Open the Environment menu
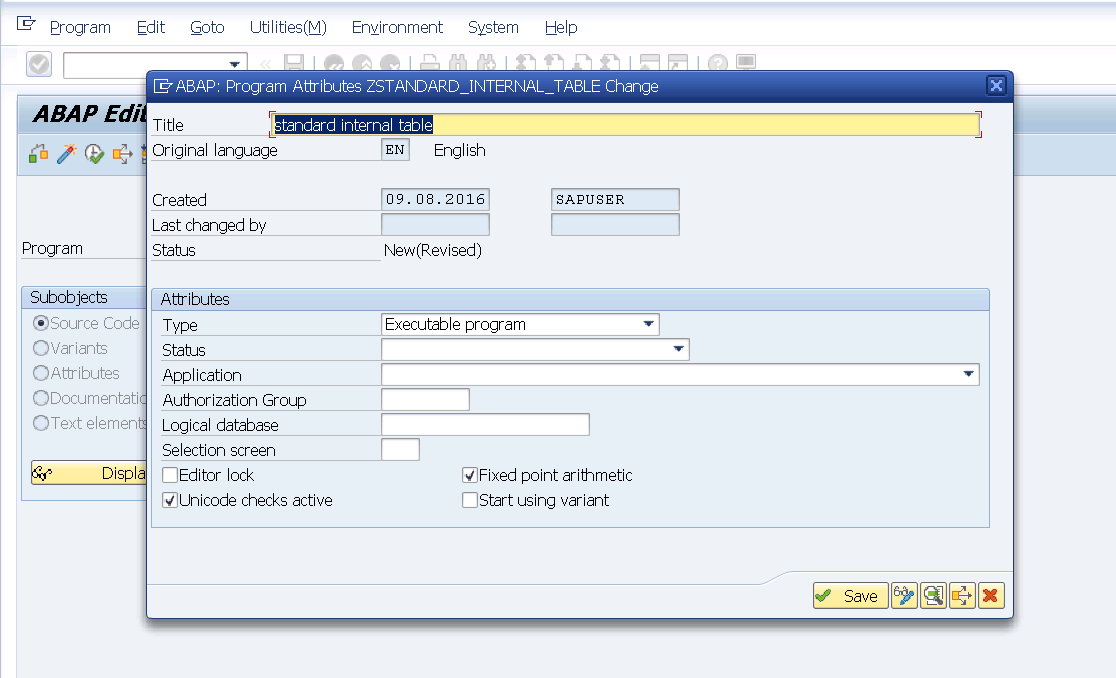 (x=397, y=27)
